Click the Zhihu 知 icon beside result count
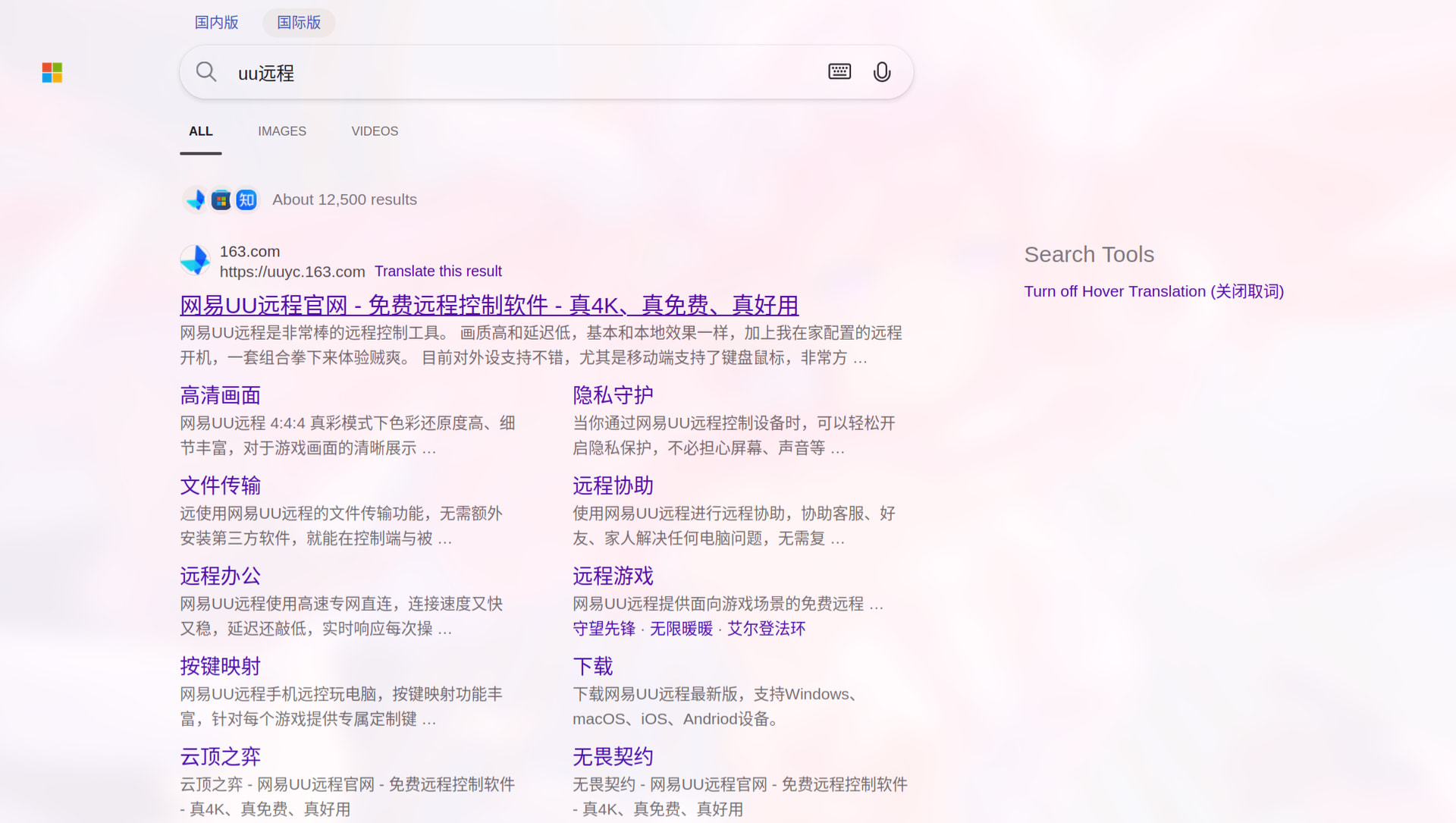 [246, 199]
